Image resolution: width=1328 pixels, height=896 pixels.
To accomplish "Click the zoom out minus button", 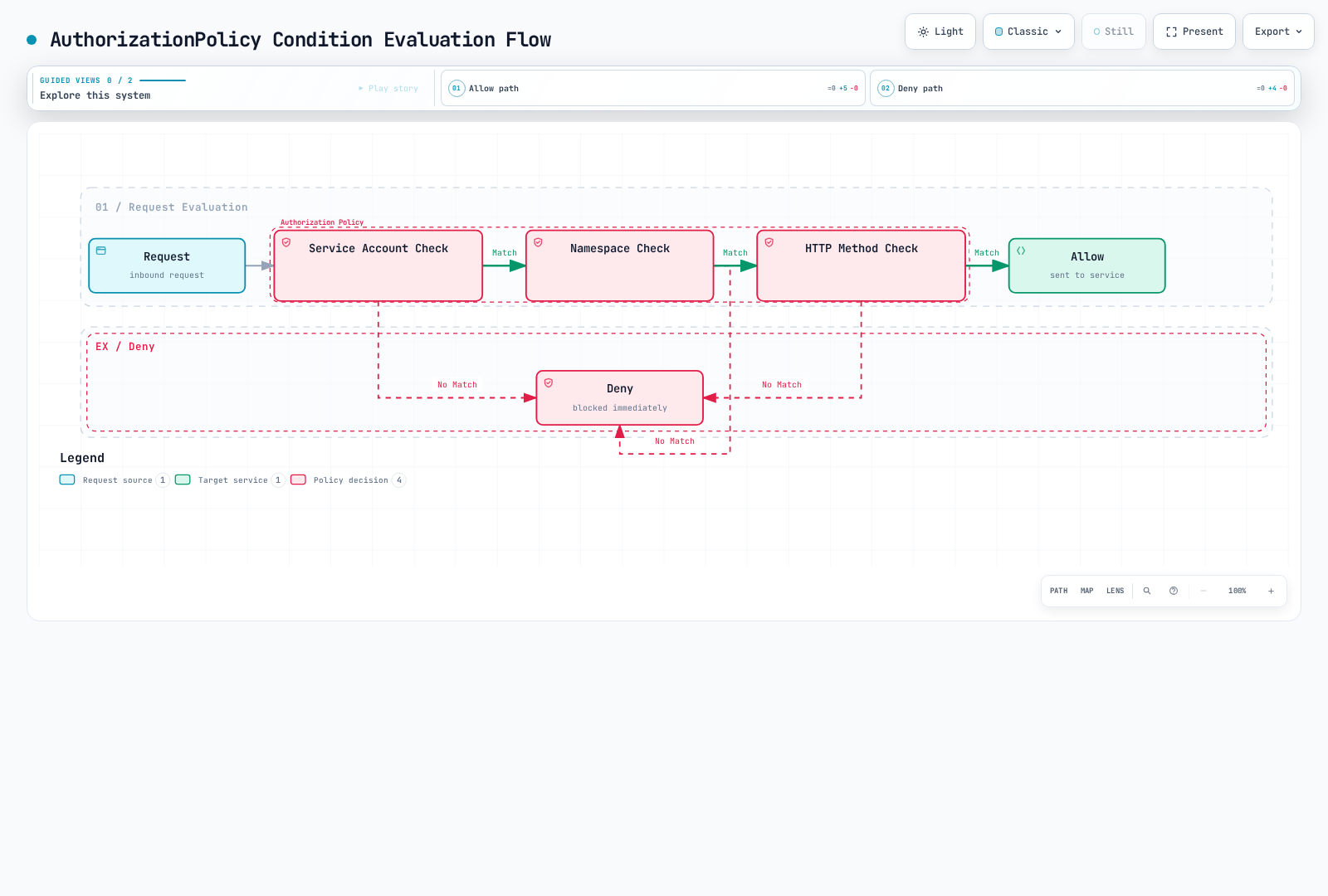I will [1203, 591].
